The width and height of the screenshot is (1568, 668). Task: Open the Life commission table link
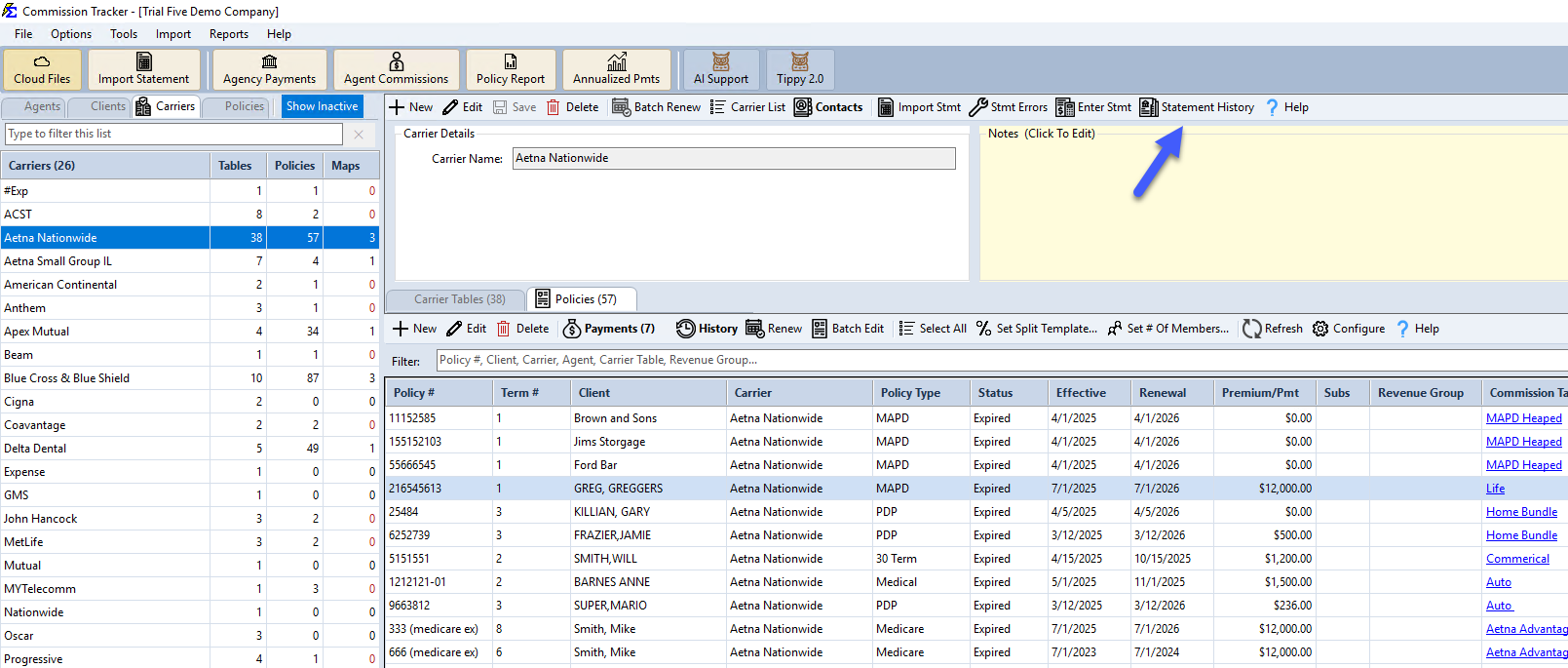[1495, 489]
